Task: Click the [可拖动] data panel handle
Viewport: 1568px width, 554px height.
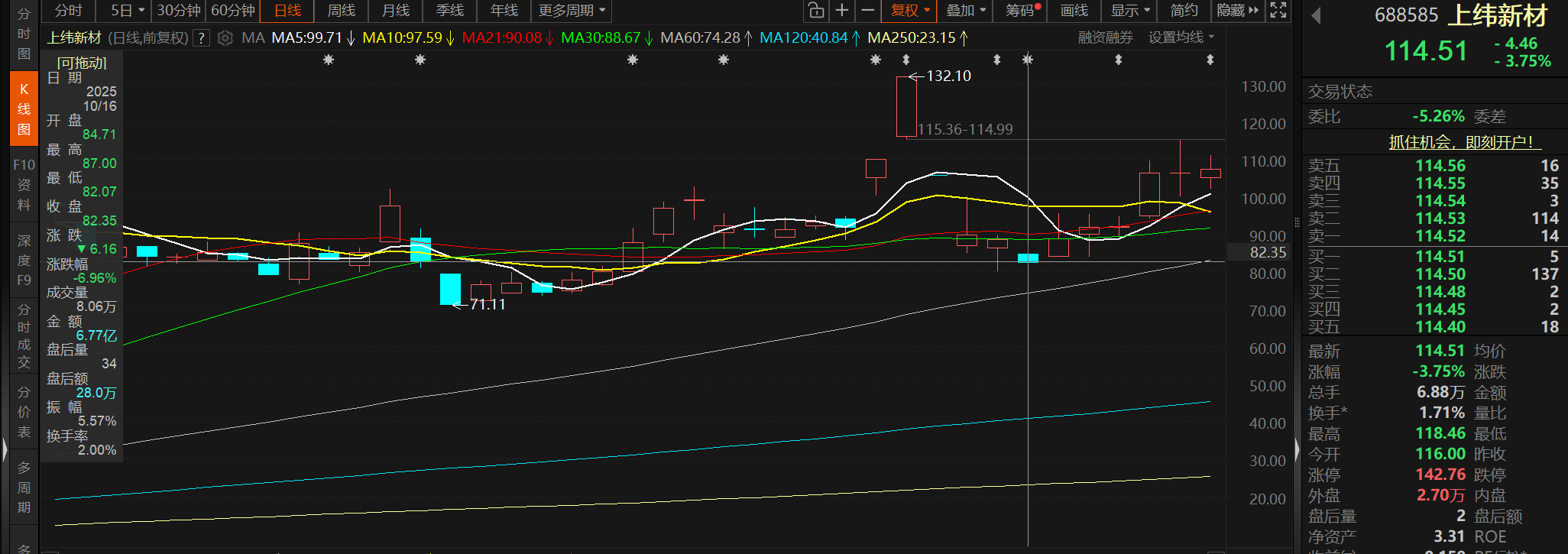Action: [82, 63]
